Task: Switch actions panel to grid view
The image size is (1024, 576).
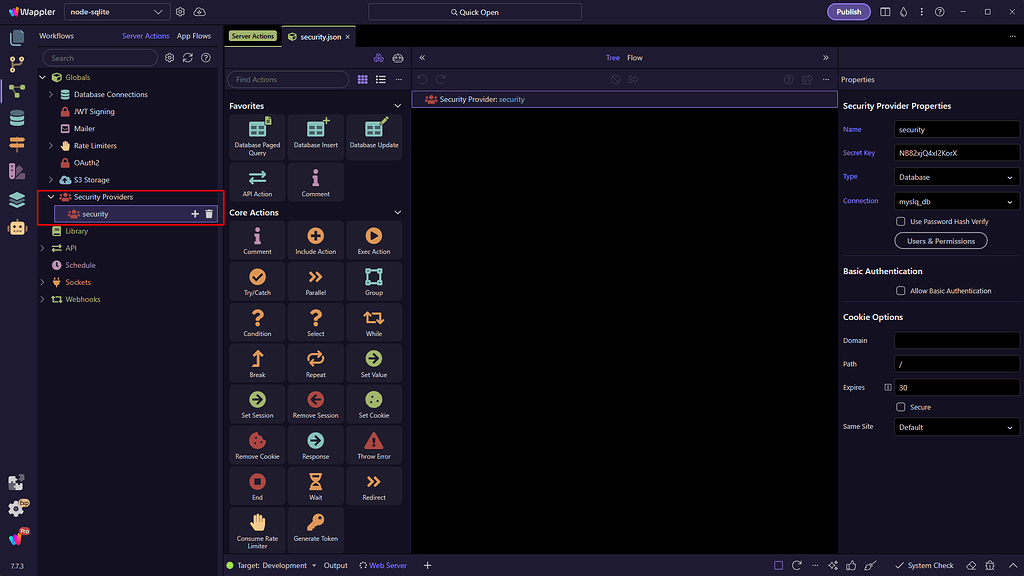Action: pos(362,80)
